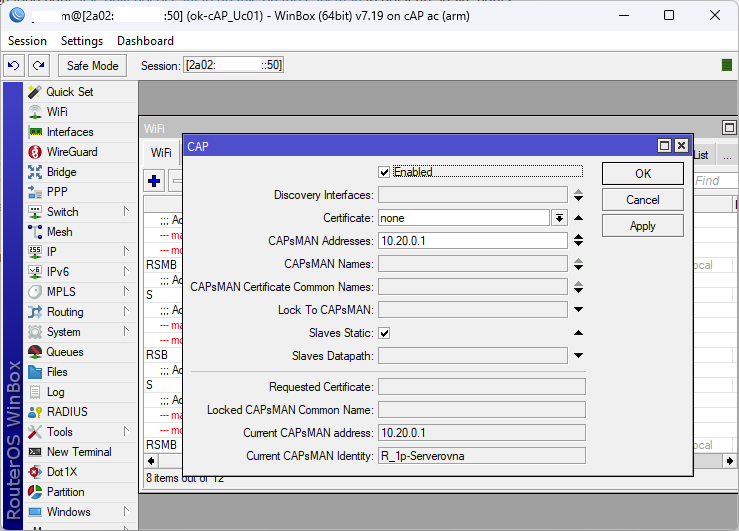739x531 pixels.
Task: Click the Current CAPsMAN address value
Action: tap(482, 433)
